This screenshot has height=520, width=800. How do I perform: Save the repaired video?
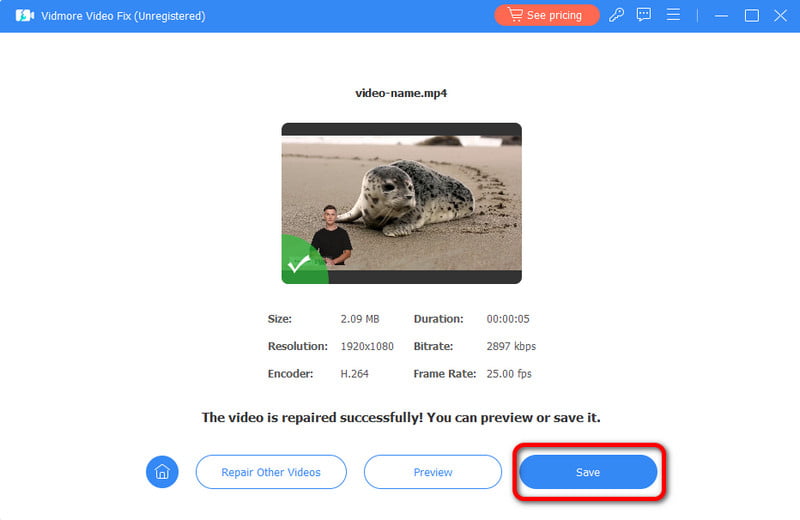tap(588, 472)
